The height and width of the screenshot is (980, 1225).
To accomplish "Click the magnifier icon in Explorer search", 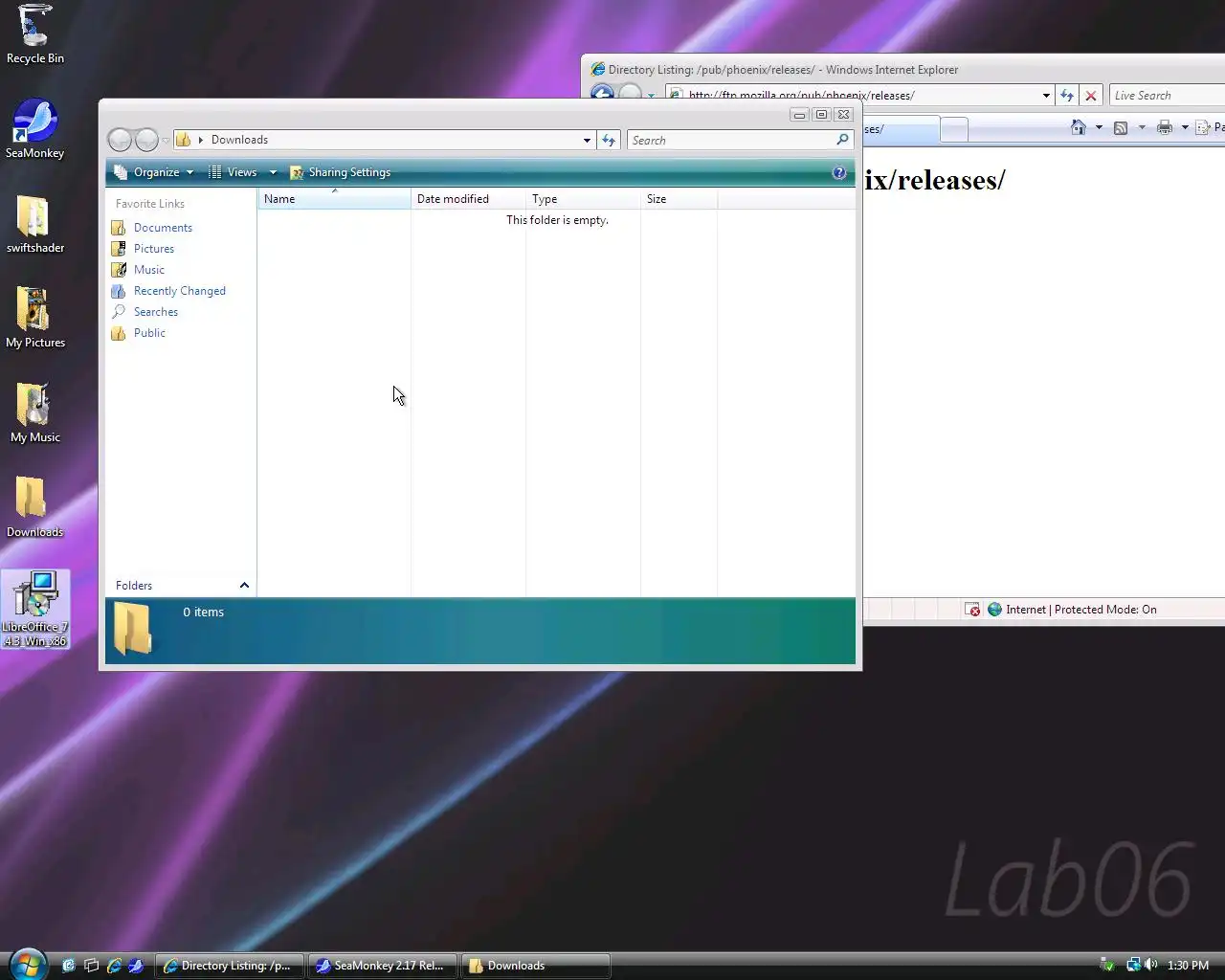I will [x=842, y=140].
